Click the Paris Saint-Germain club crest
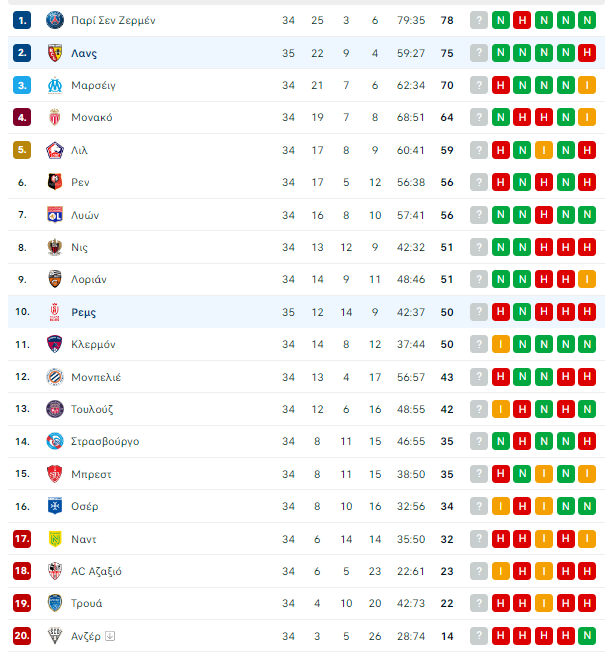Image resolution: width=613 pixels, height=658 pixels. pyautogui.click(x=55, y=20)
